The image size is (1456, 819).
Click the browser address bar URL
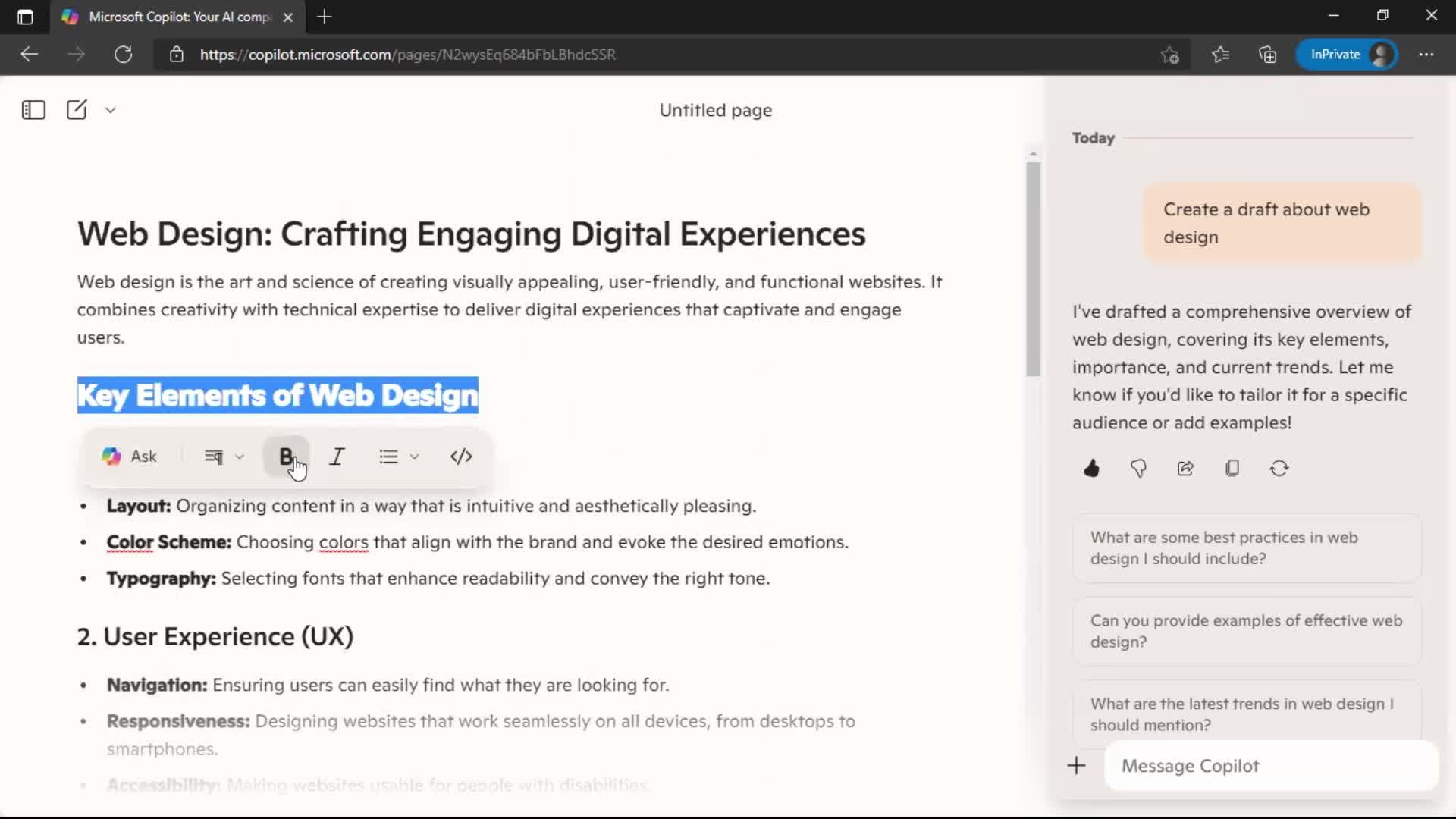click(408, 55)
